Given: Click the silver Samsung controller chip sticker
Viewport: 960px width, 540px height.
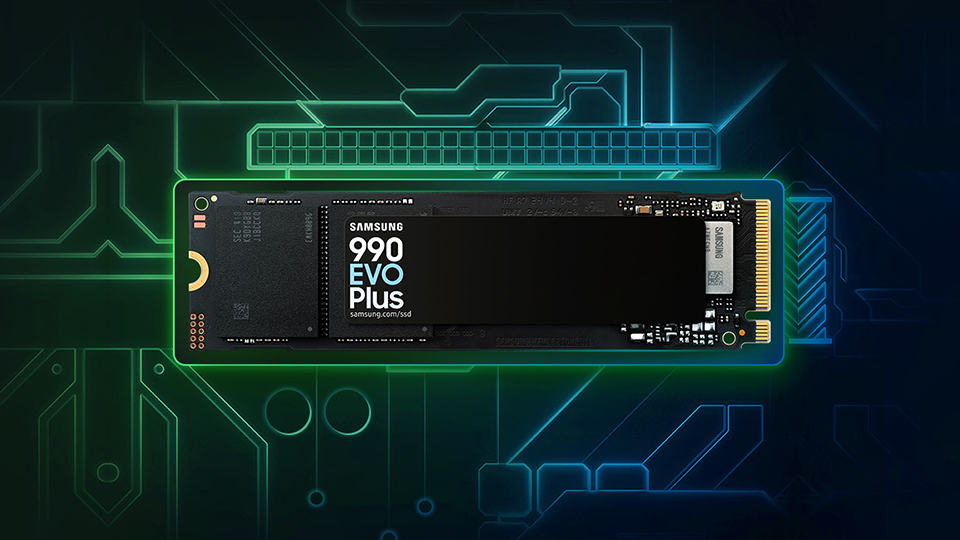Looking at the screenshot, I should [x=719, y=258].
